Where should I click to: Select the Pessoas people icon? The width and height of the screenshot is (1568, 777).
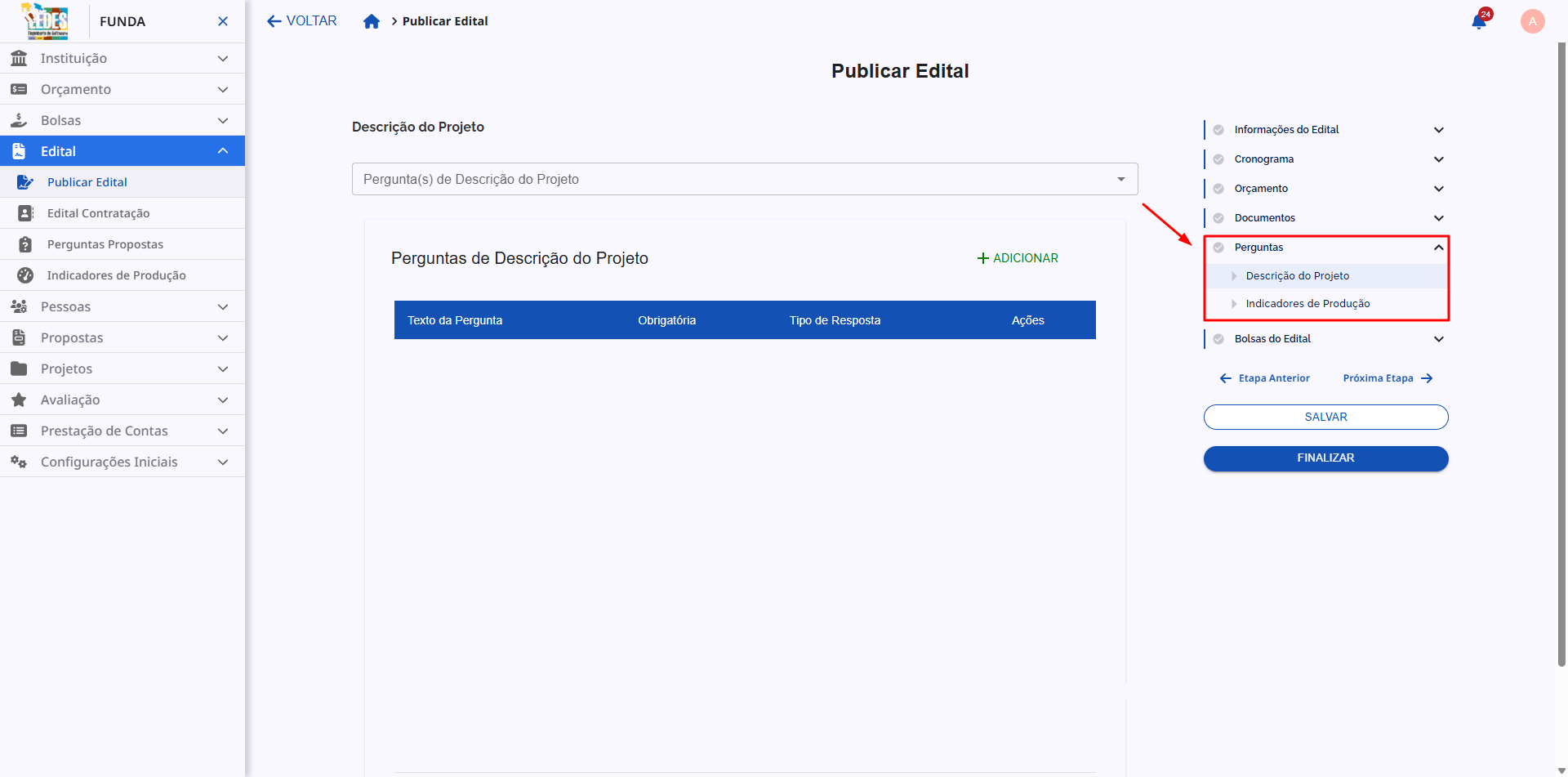19,306
